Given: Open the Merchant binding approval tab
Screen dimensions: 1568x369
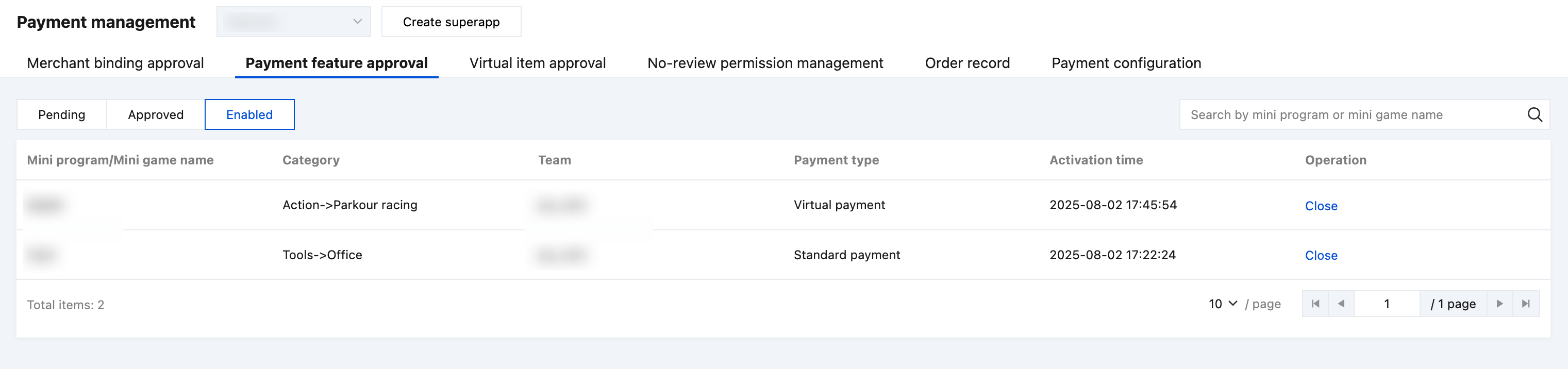Looking at the screenshot, I should pyautogui.click(x=115, y=63).
